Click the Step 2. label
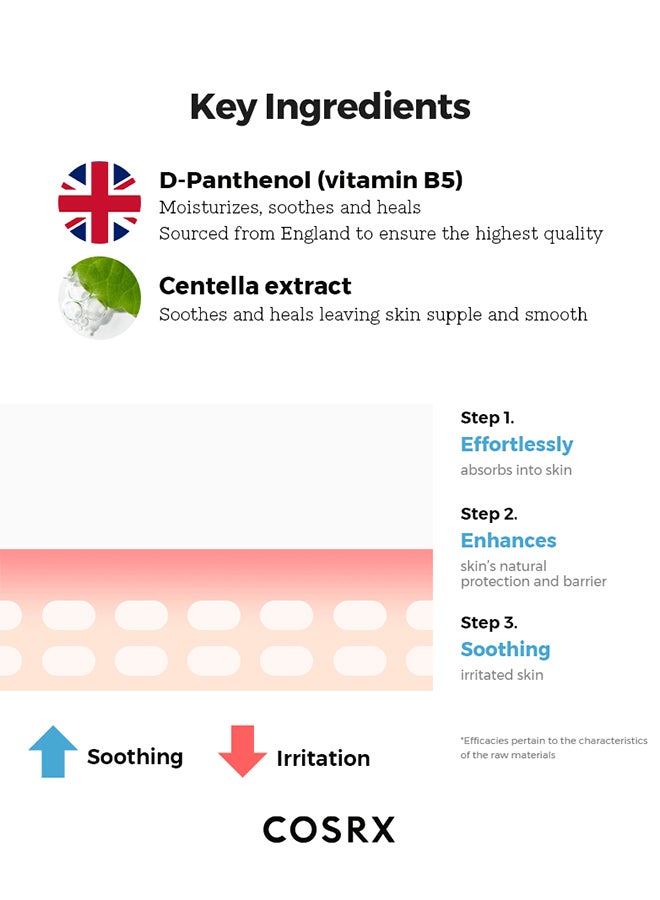 489,514
